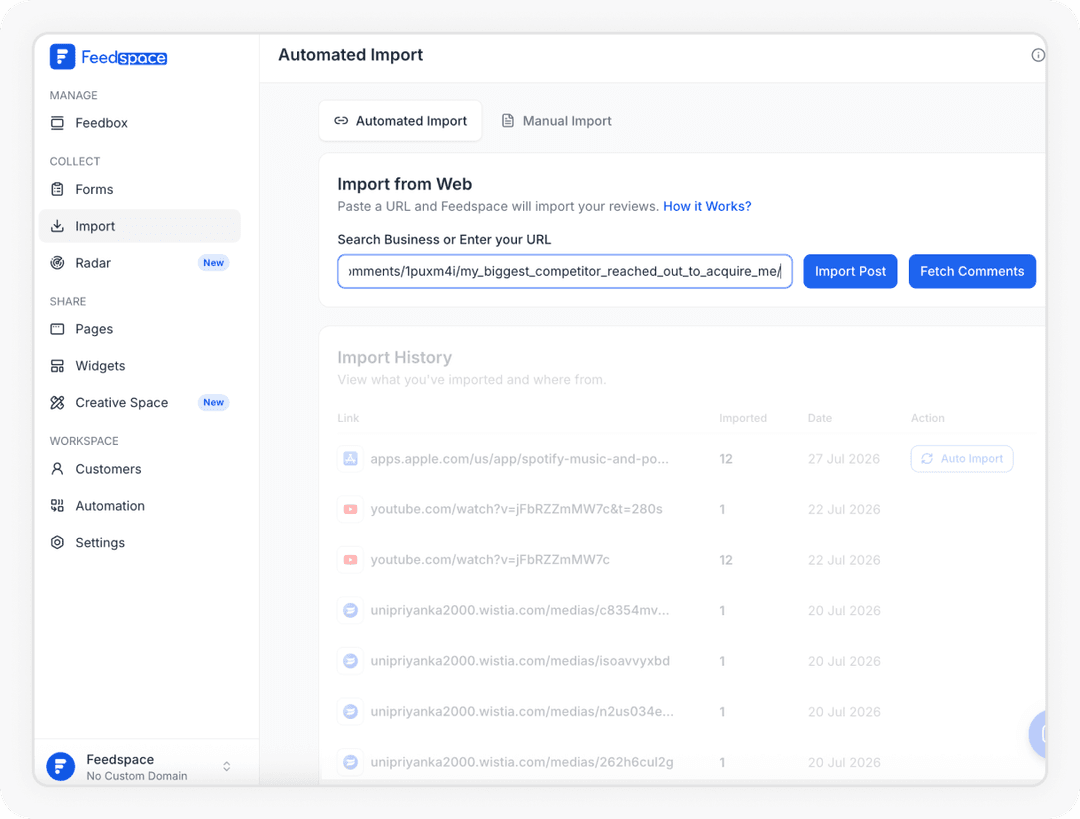This screenshot has width=1080, height=819.
Task: Click the Feedspace workspace avatar
Action: click(61, 766)
